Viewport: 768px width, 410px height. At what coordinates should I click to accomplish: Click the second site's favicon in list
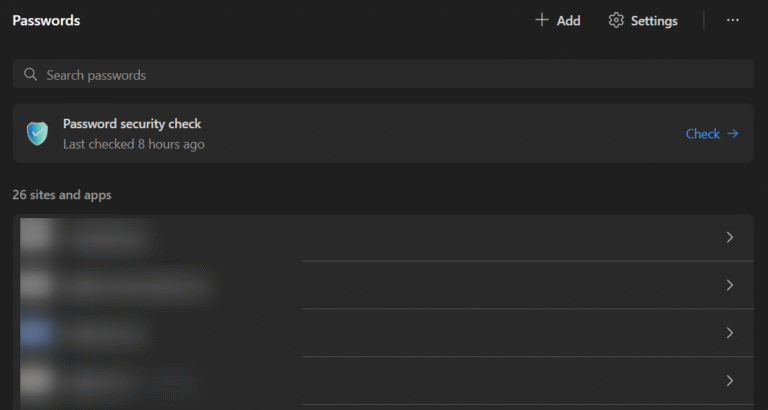point(37,285)
